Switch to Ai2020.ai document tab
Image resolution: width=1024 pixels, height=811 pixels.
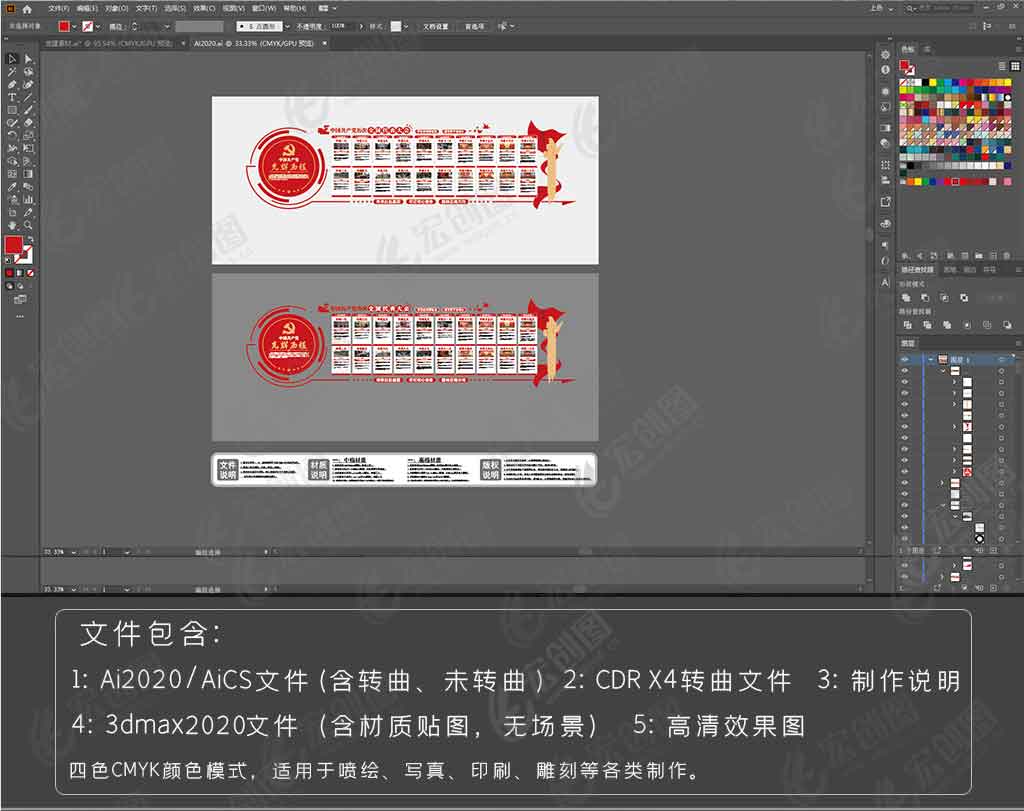tap(253, 43)
